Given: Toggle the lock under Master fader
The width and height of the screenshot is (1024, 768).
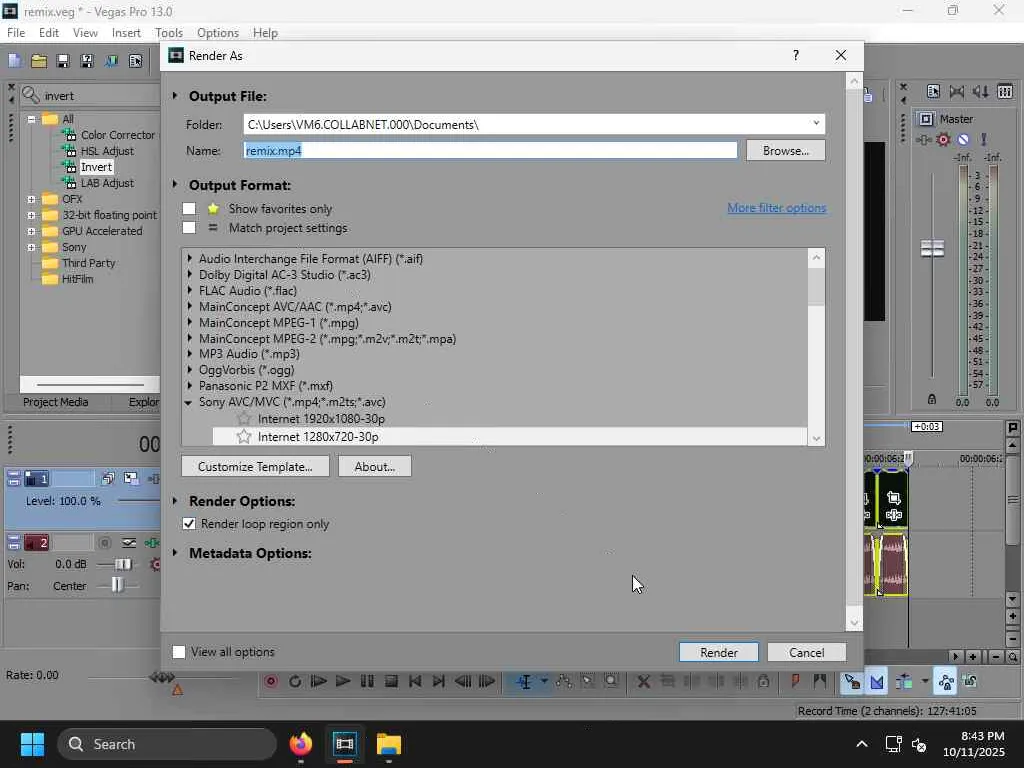Looking at the screenshot, I should [932, 398].
